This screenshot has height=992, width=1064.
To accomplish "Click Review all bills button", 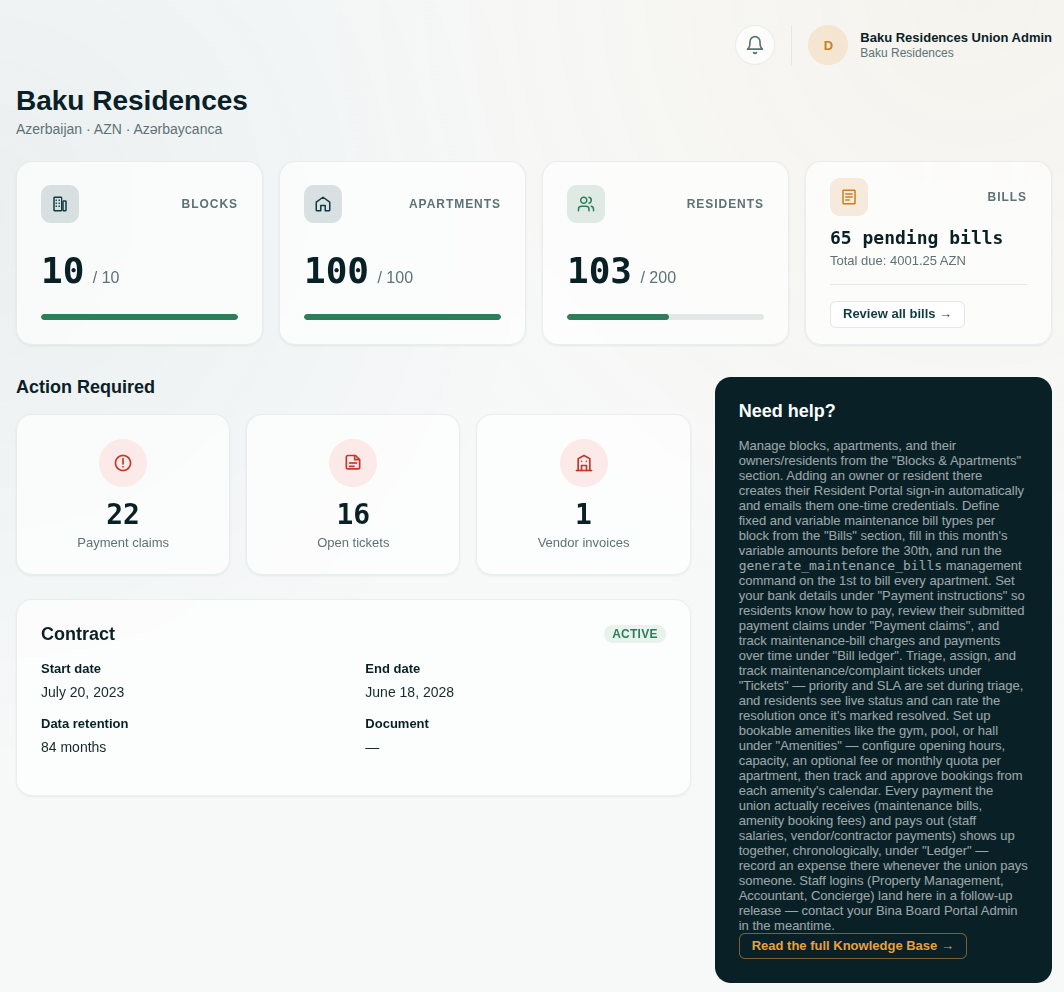I will [897, 314].
